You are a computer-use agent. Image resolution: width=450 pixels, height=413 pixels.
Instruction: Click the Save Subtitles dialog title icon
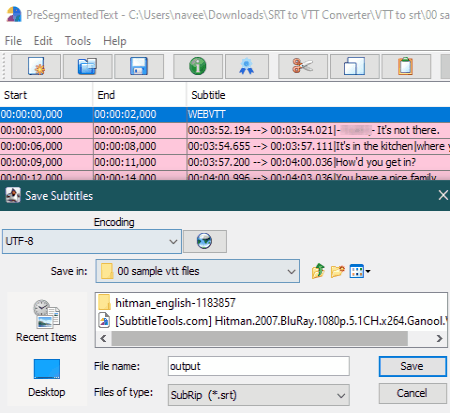click(13, 196)
